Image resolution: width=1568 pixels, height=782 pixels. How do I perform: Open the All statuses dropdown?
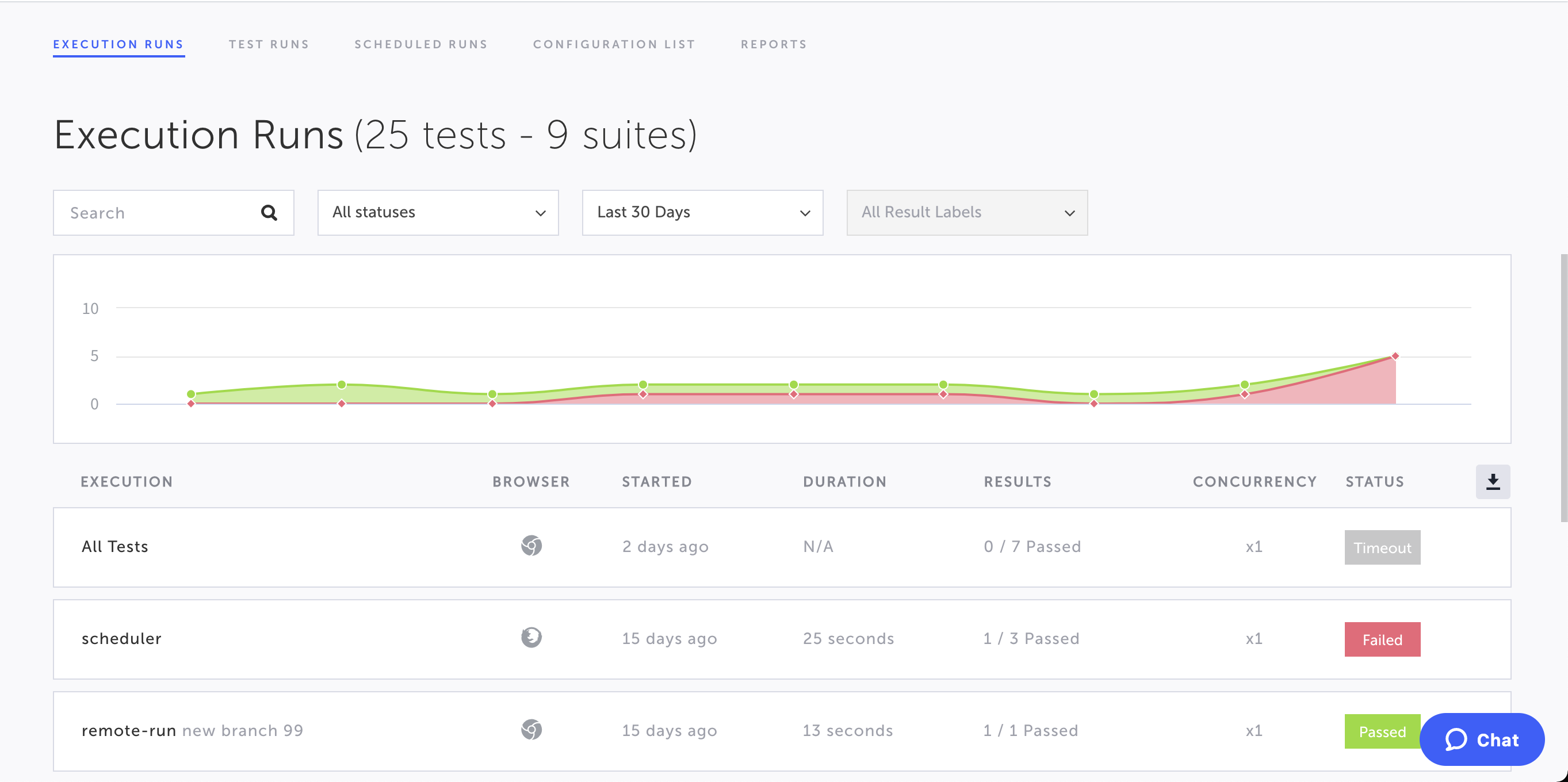click(438, 212)
